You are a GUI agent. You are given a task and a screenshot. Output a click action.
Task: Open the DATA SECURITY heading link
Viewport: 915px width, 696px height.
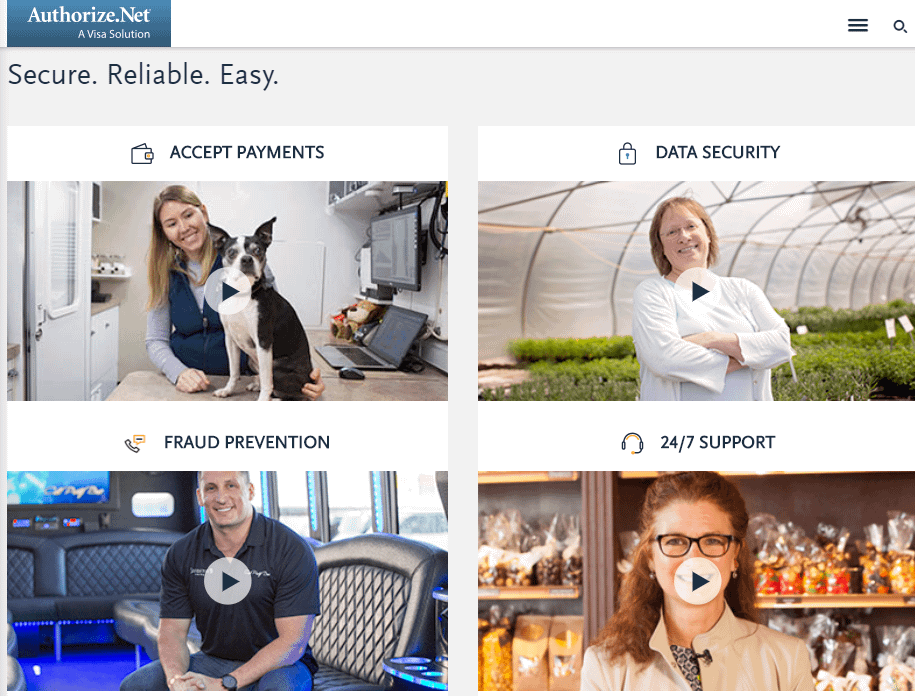click(x=717, y=152)
